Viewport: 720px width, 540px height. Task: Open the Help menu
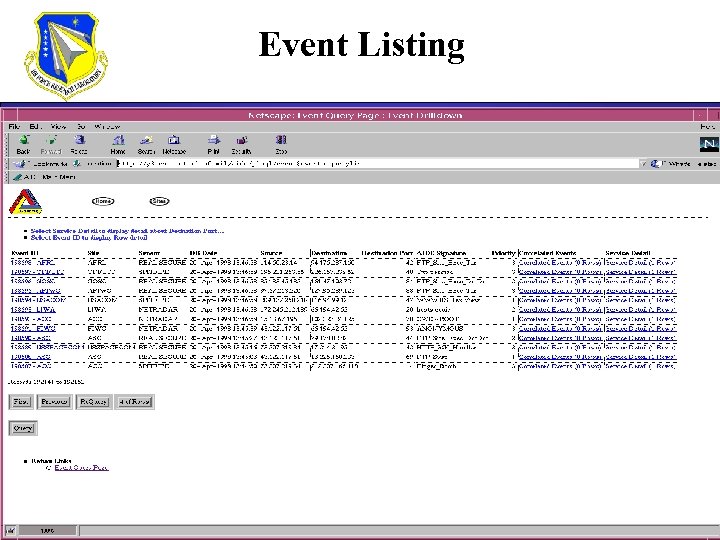click(708, 126)
